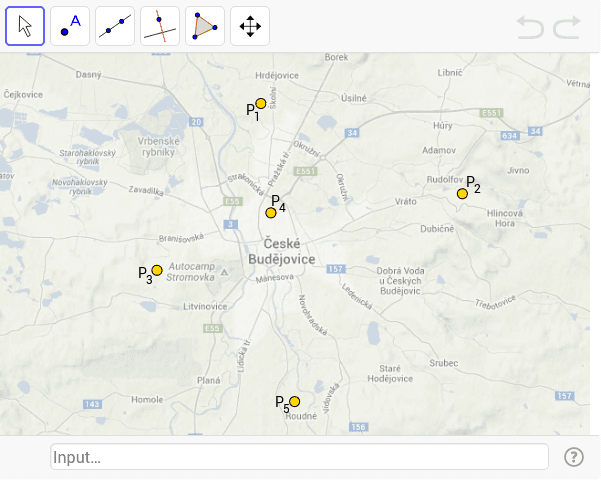Pick the Perpendicular Line tool

click(x=160, y=26)
